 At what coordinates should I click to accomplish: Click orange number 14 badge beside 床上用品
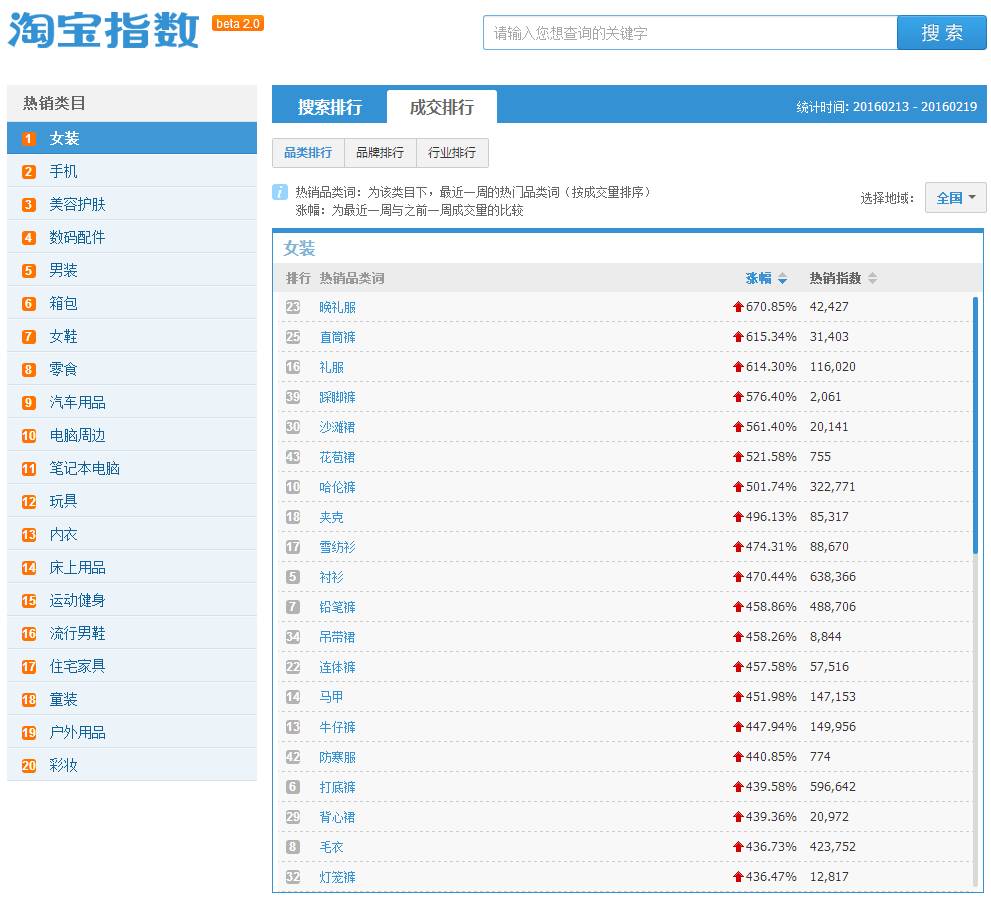[29, 568]
